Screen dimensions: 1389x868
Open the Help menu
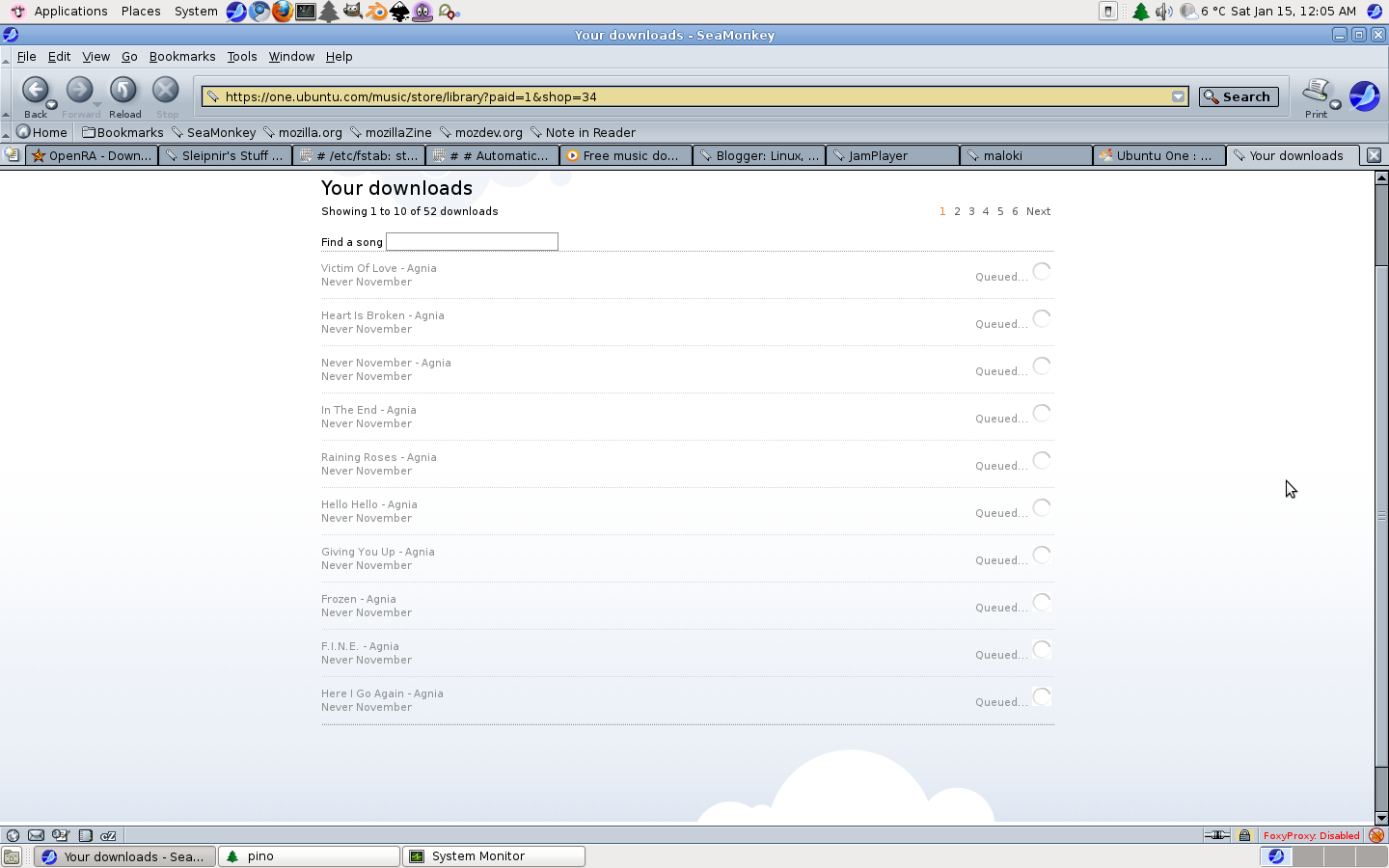pos(339,57)
